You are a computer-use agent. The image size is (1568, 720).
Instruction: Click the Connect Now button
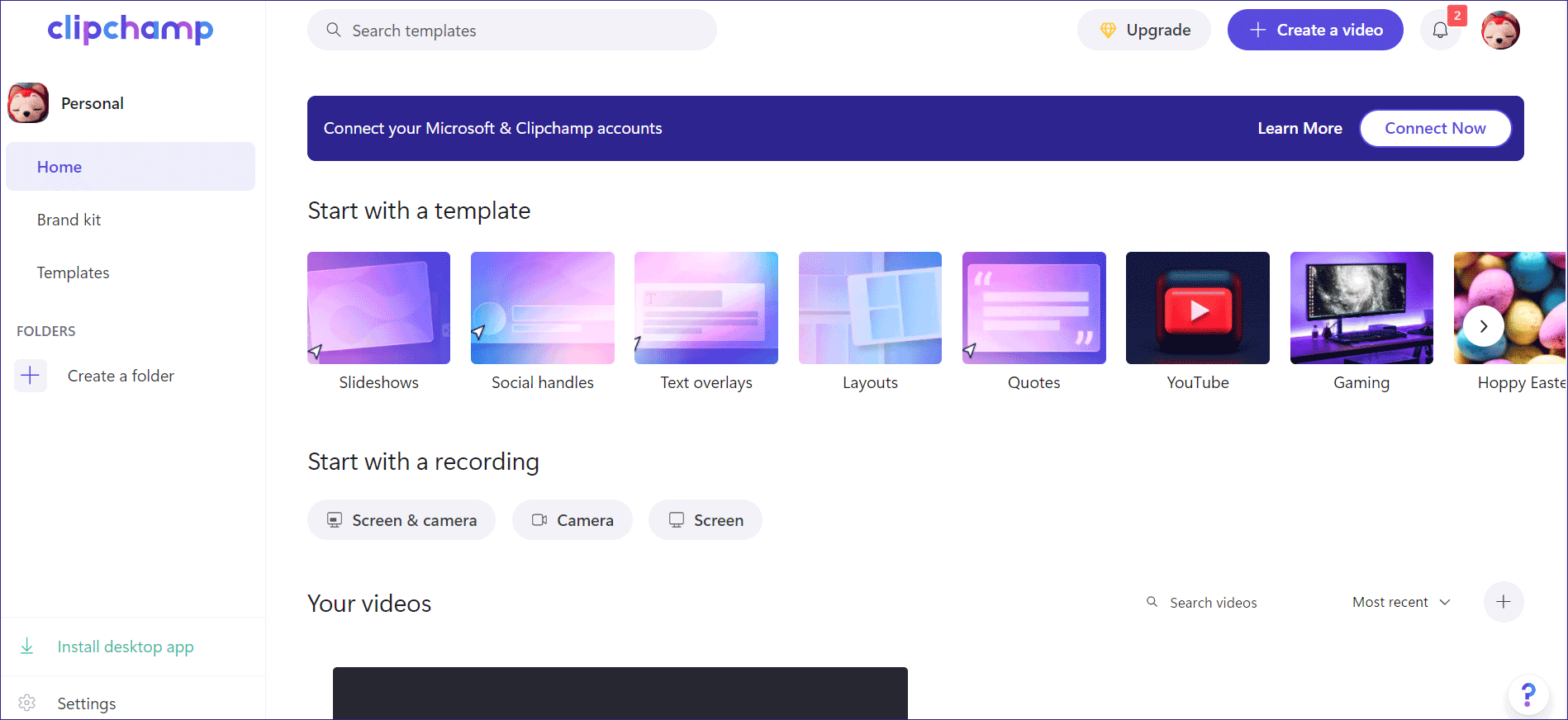tap(1435, 128)
